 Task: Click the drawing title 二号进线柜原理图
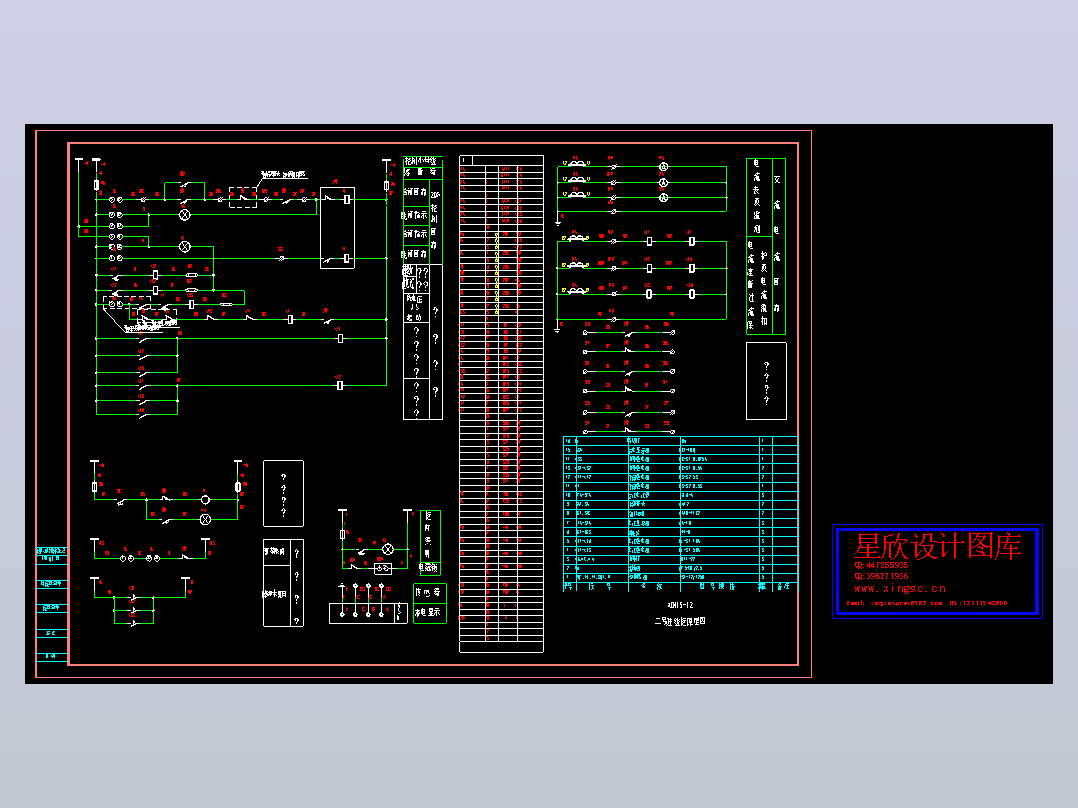(x=679, y=621)
